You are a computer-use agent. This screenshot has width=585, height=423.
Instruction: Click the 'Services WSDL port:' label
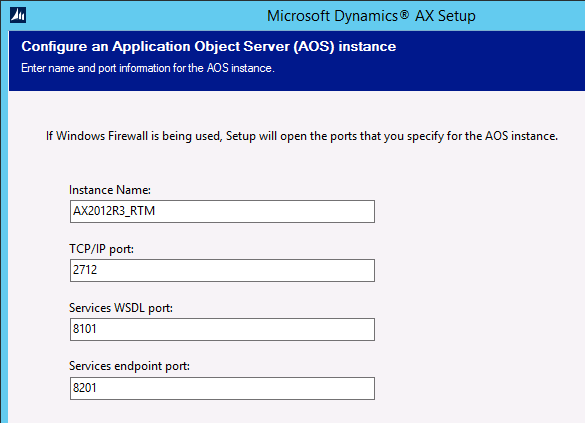121,308
